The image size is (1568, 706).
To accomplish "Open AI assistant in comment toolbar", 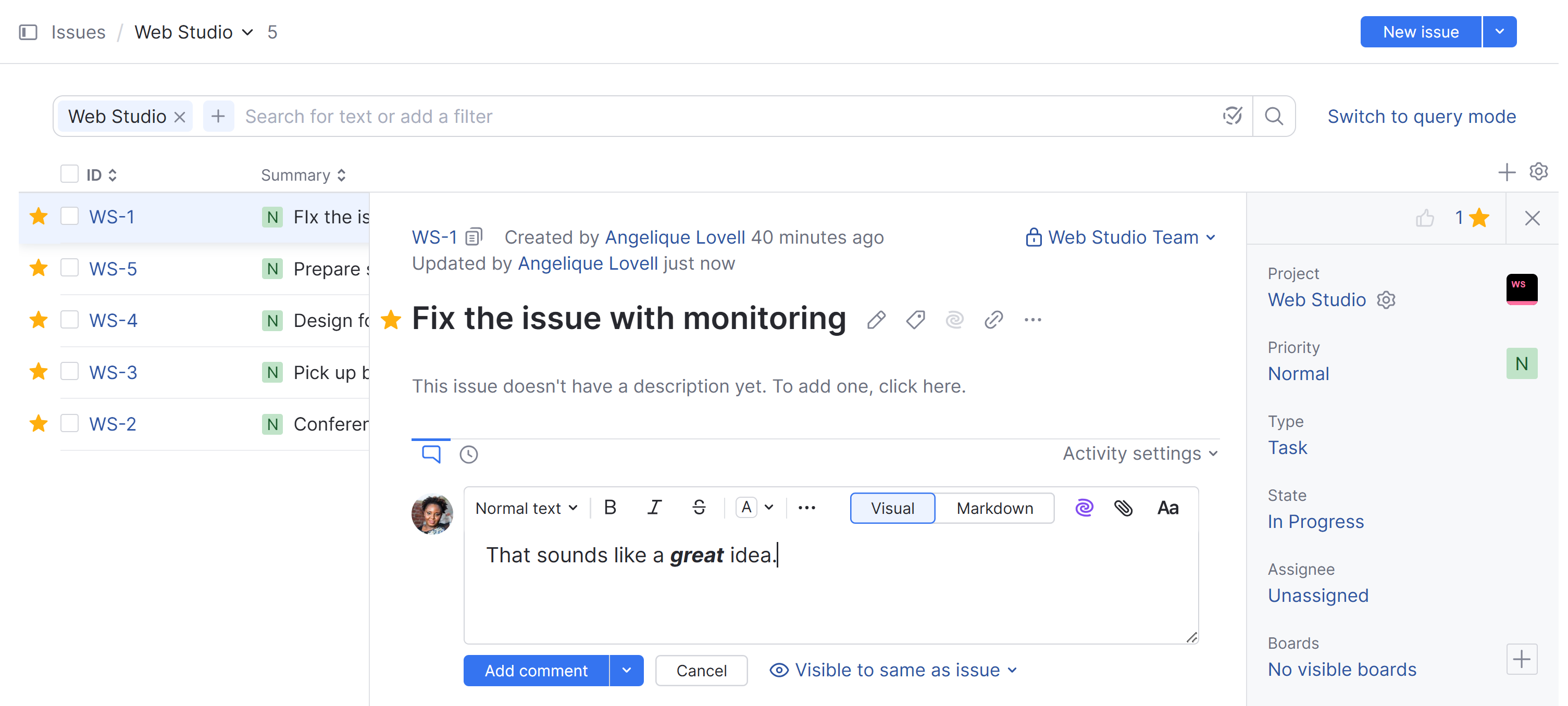I will [x=1085, y=508].
